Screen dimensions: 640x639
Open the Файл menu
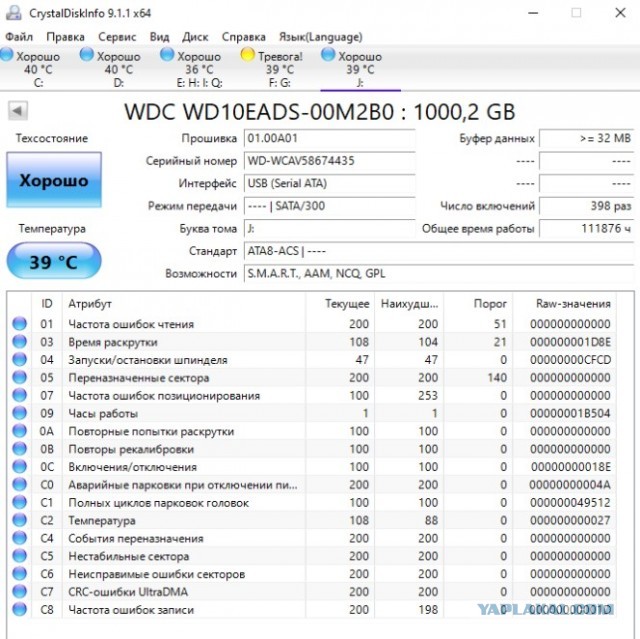19,37
